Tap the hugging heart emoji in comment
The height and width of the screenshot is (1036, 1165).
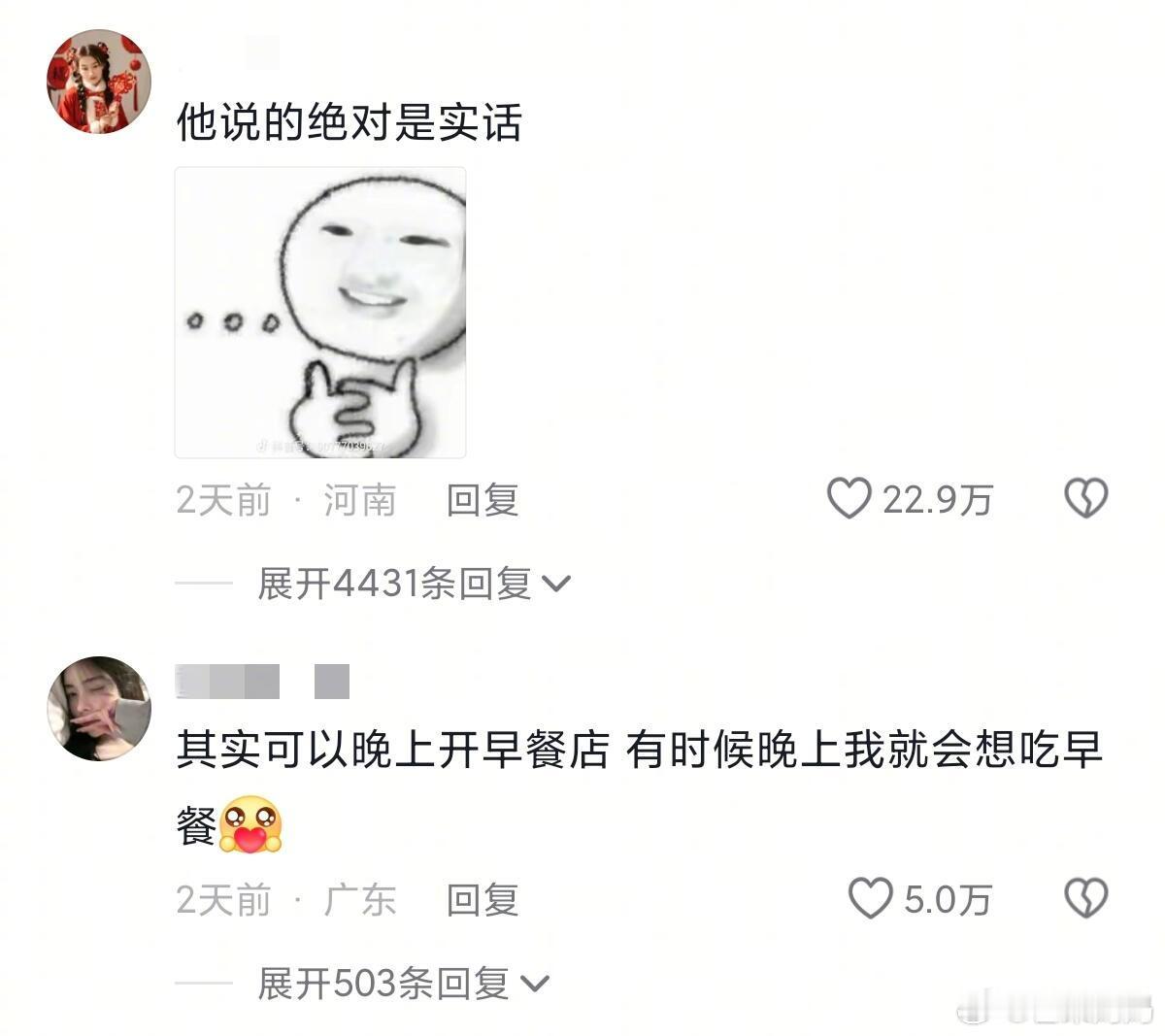pyautogui.click(x=250, y=824)
